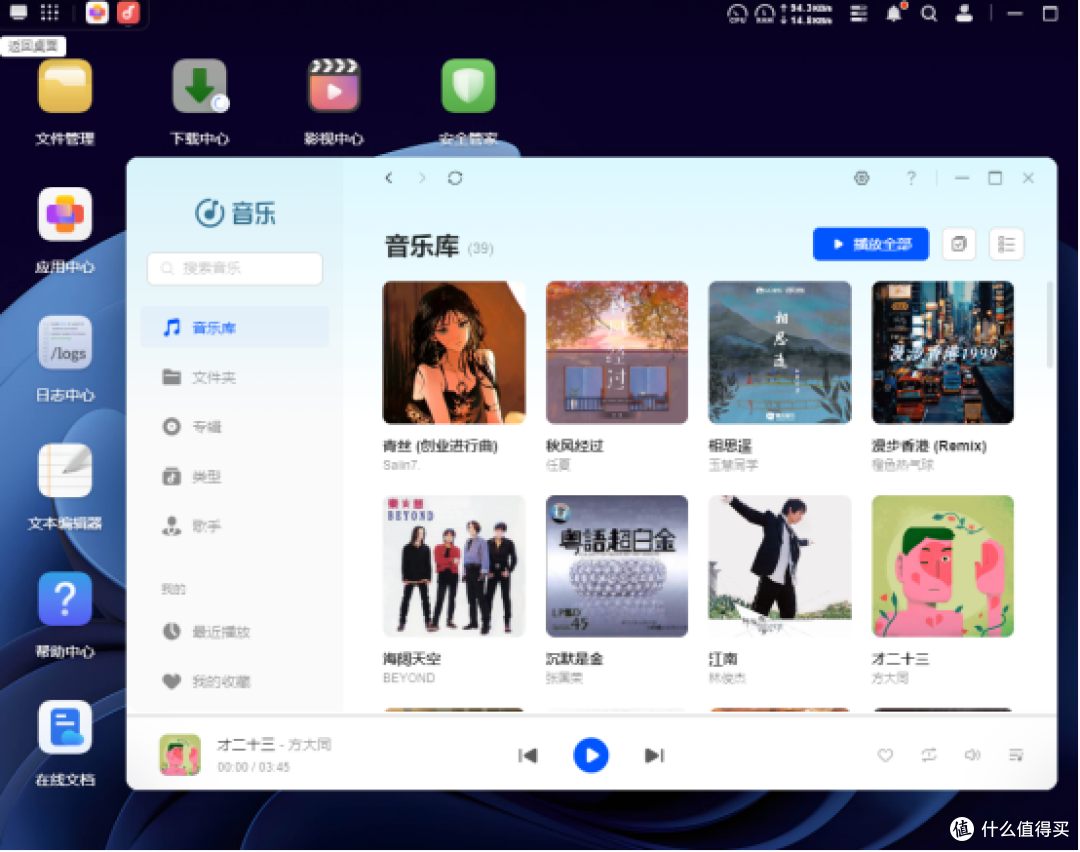Skip to next track
1080x852 pixels.
click(654, 756)
